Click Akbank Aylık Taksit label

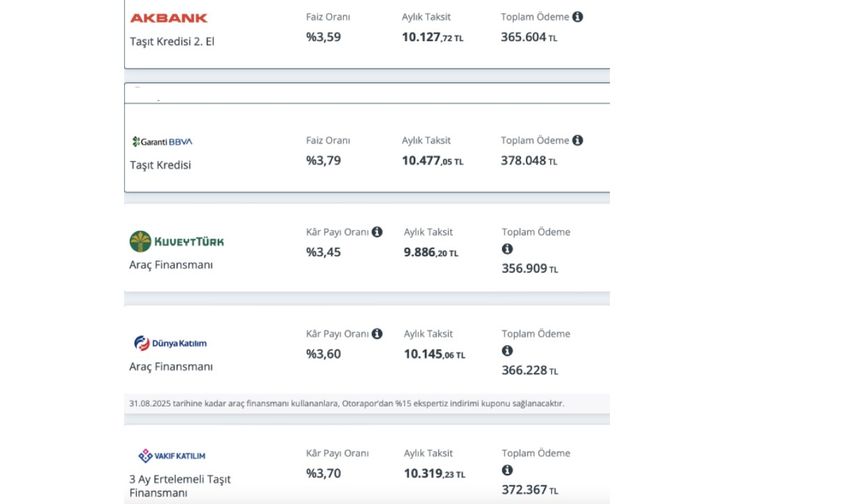point(426,17)
